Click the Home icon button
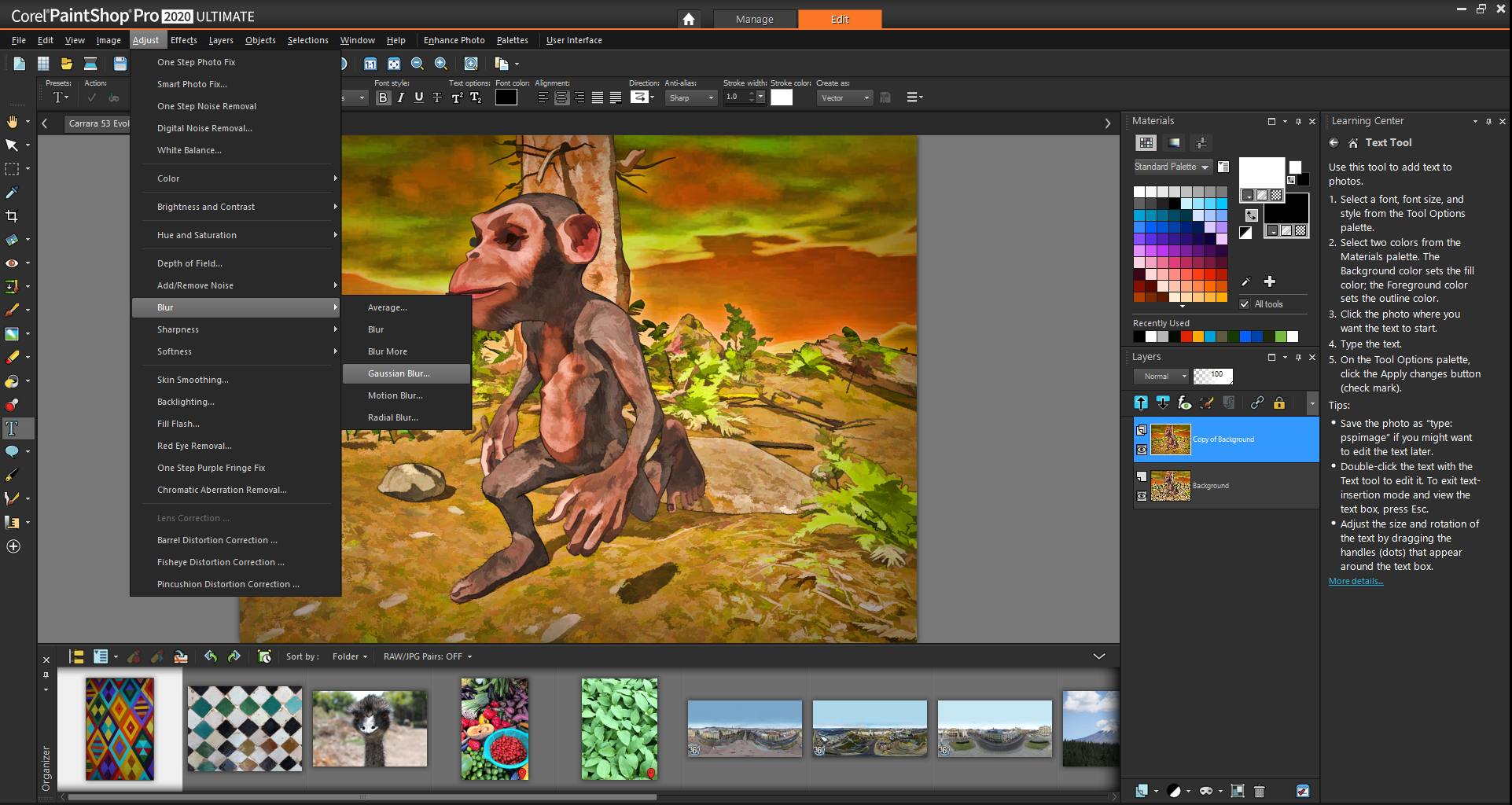1512x805 pixels. click(x=689, y=19)
